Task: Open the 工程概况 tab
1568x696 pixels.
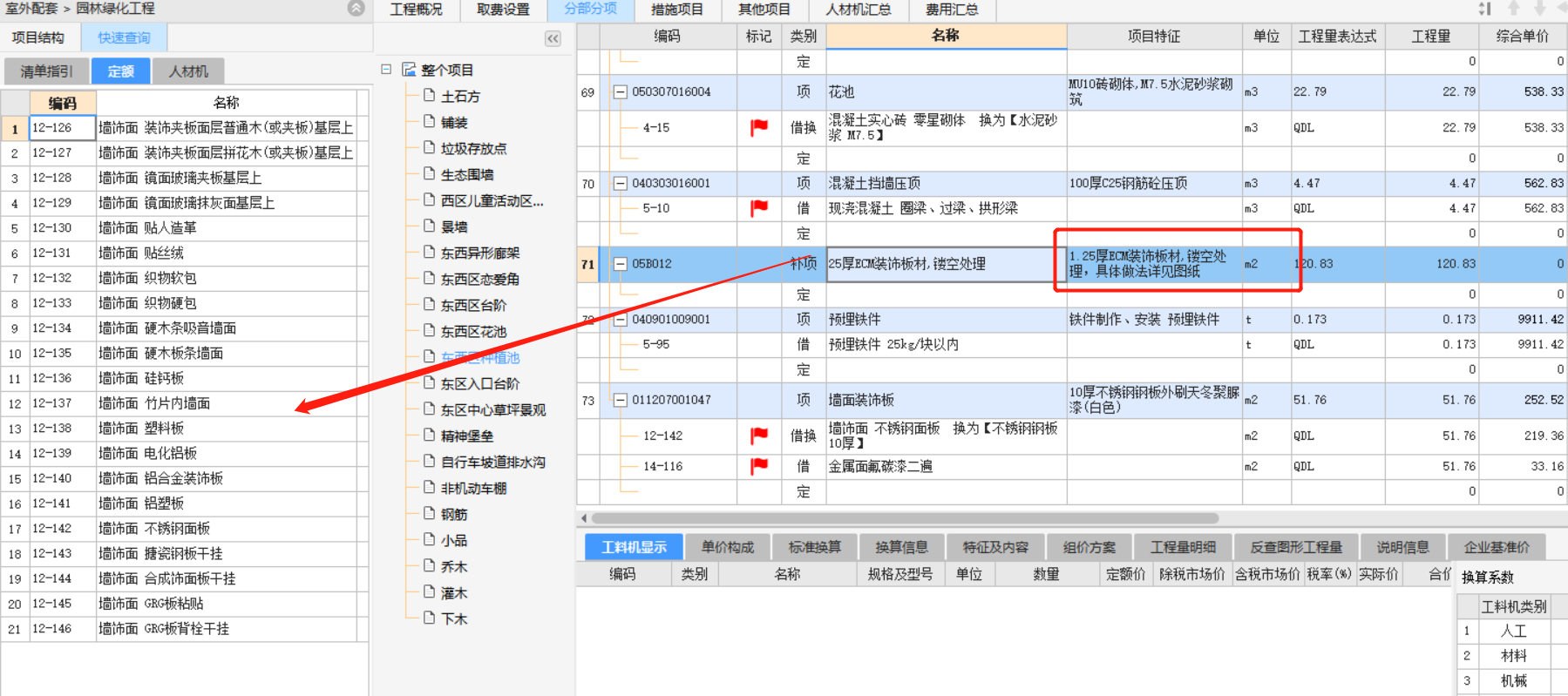Action: point(416,10)
